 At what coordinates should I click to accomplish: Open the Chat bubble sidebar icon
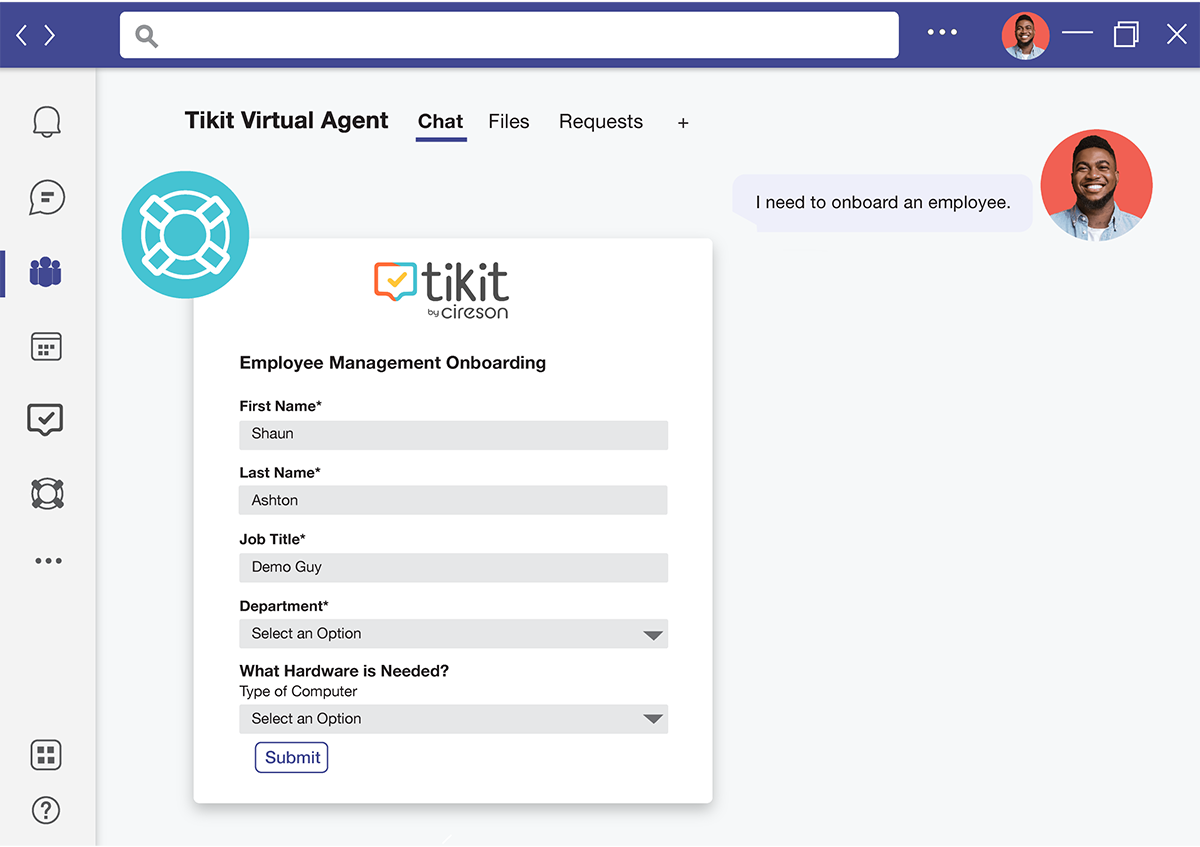[47, 197]
